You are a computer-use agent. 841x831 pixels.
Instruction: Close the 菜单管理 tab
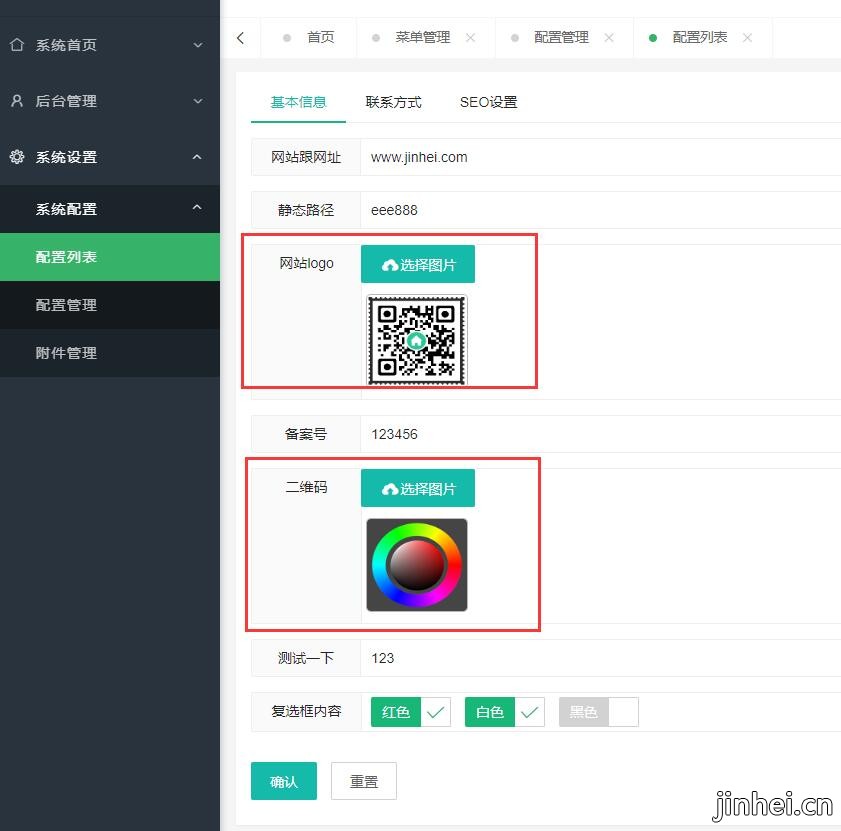[470, 38]
